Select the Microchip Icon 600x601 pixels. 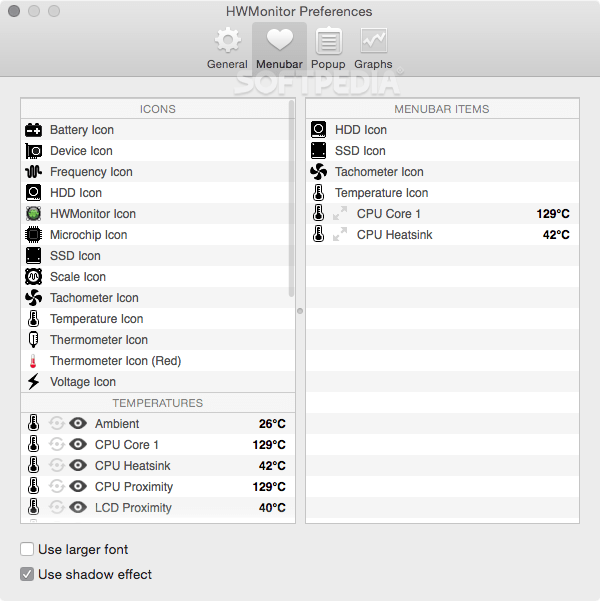pyautogui.click(x=33, y=235)
